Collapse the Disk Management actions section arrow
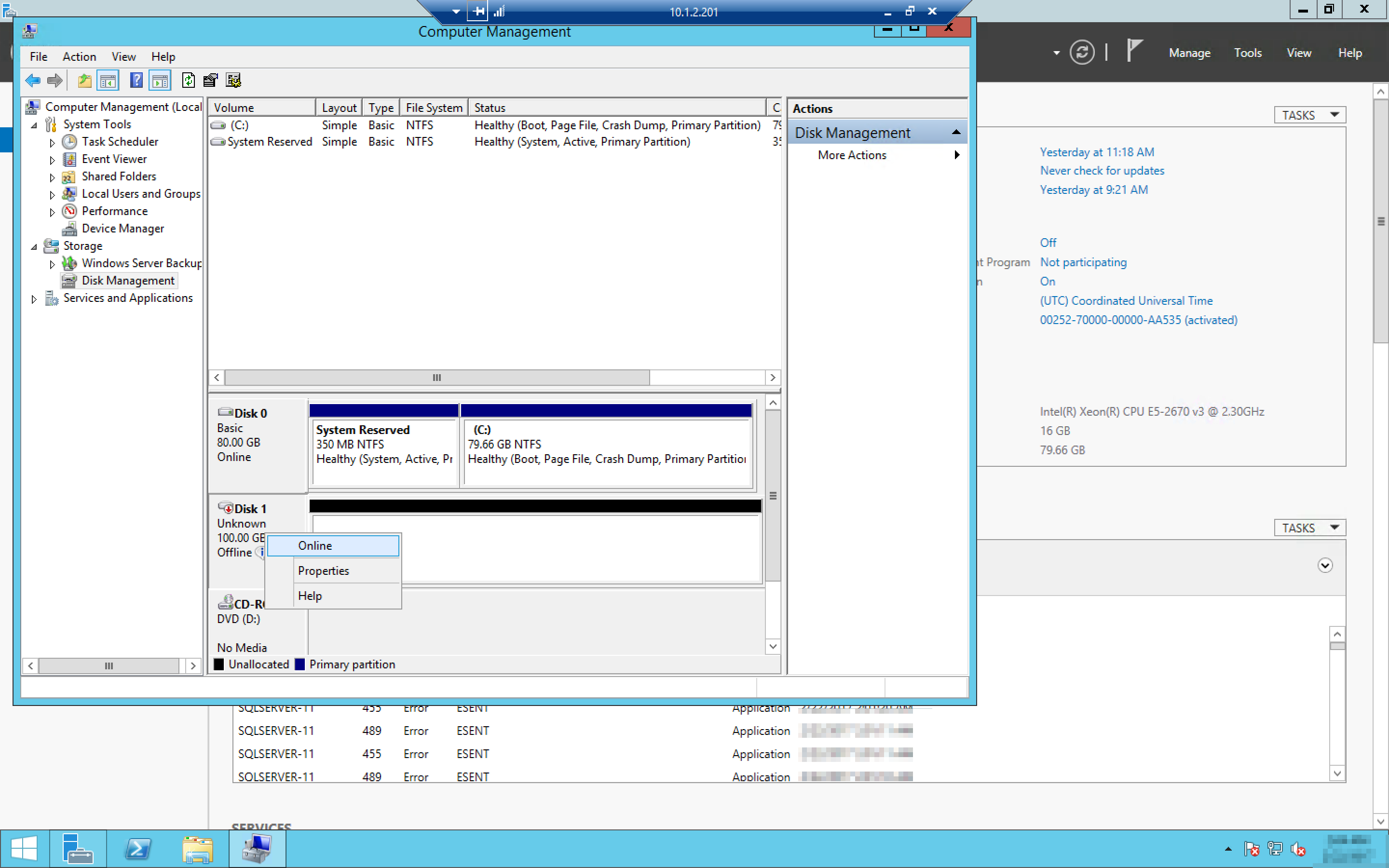 pos(955,133)
